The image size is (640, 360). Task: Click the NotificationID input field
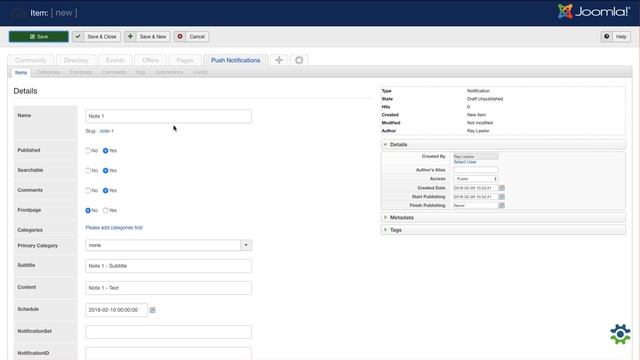click(x=169, y=353)
